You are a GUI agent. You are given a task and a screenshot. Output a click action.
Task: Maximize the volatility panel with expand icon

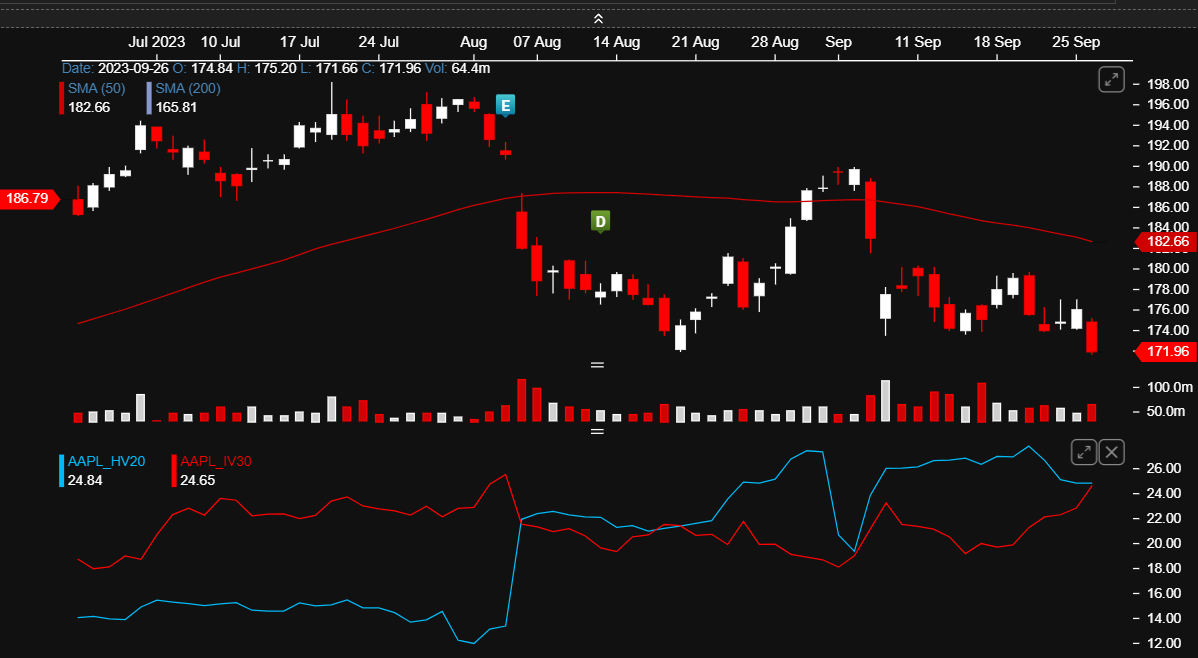pos(1083,452)
